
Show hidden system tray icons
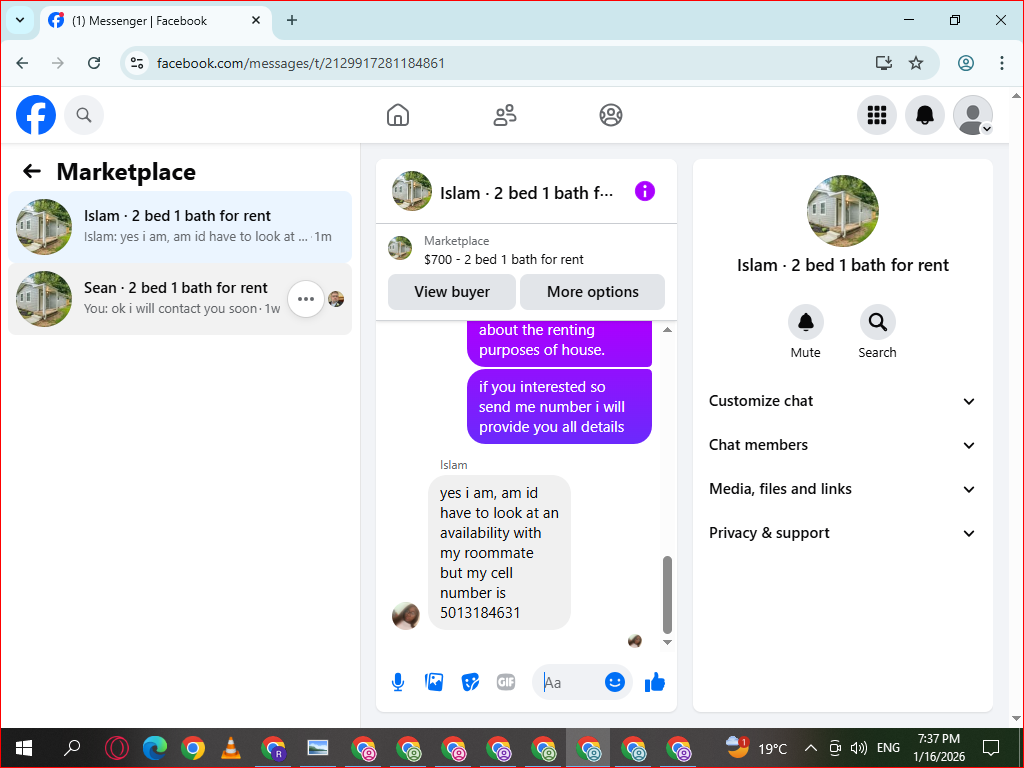[810, 748]
